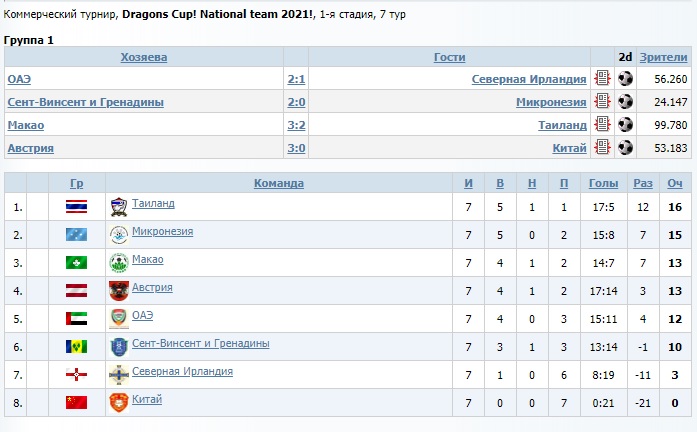Sort standings by Голы column
Image resolution: width=697 pixels, height=432 pixels.
point(604,183)
